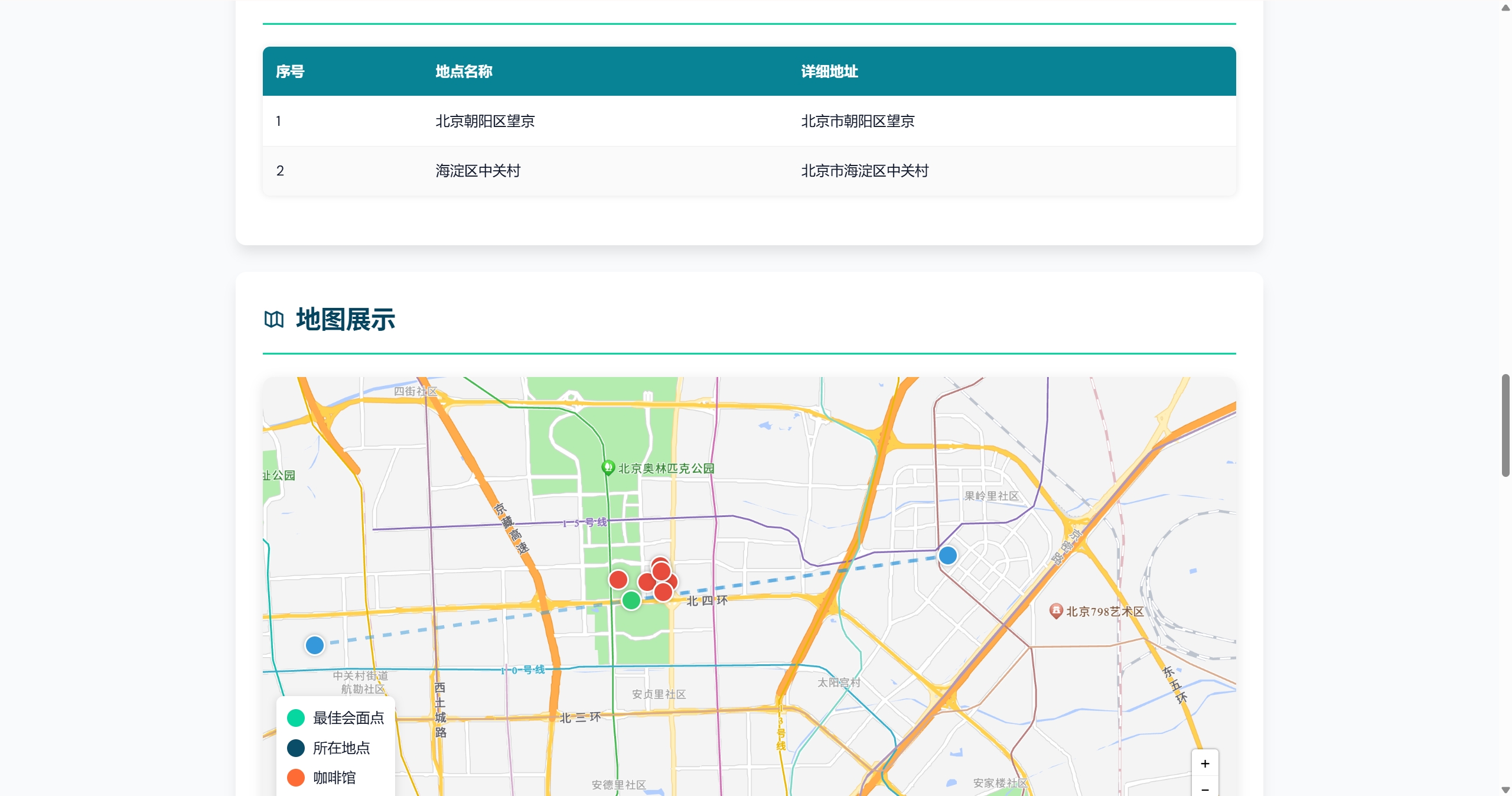This screenshot has width=1512, height=796.
Task: Click the 咖啡馆 orange legend swatch
Action: 295,778
